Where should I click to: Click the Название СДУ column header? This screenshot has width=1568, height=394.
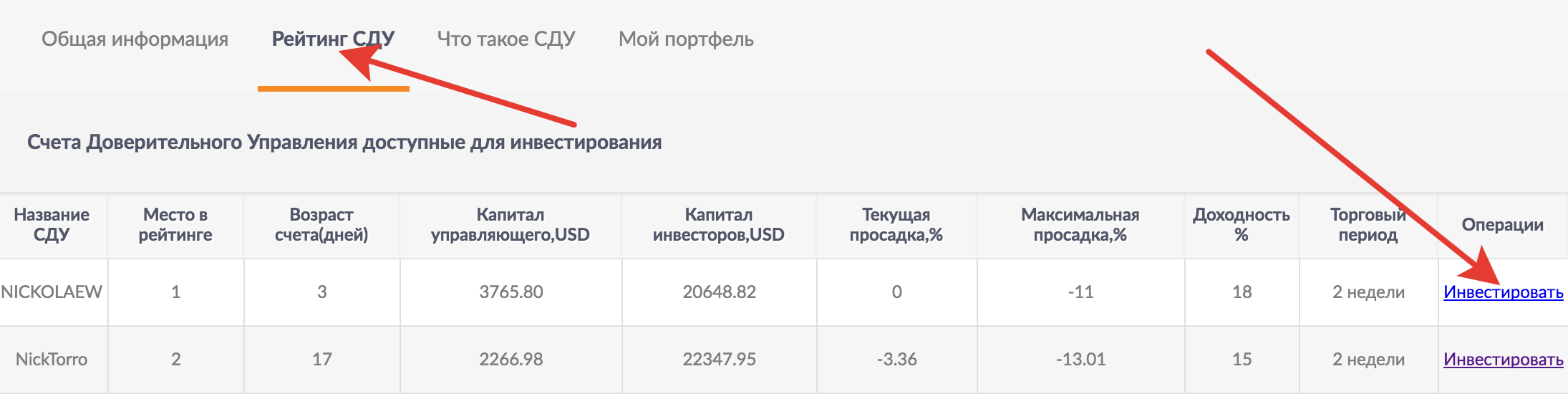click(x=52, y=225)
